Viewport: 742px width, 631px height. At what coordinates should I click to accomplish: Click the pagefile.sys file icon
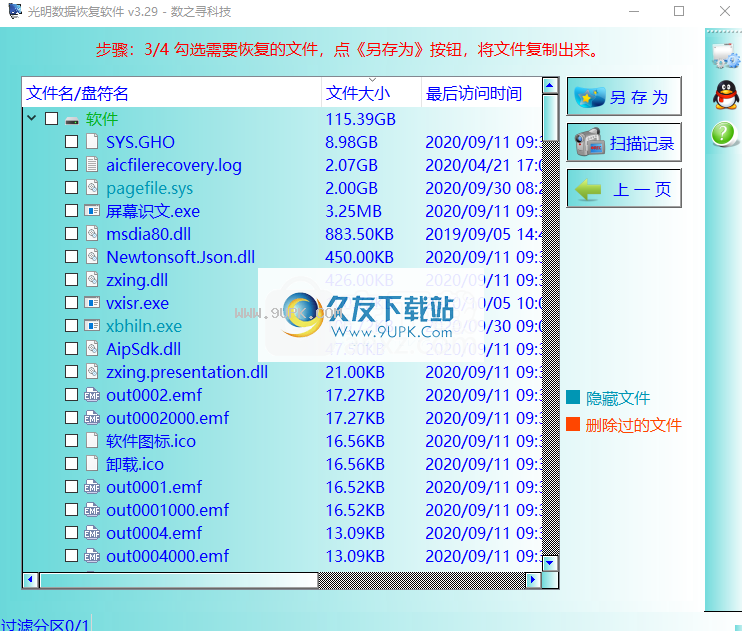(92, 187)
